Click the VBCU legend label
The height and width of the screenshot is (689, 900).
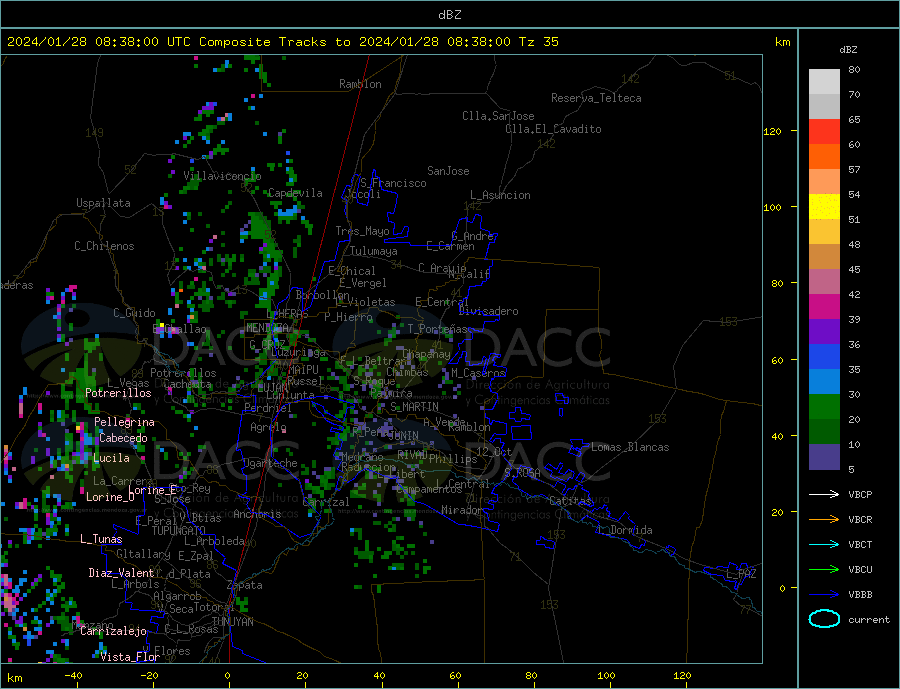(x=860, y=570)
